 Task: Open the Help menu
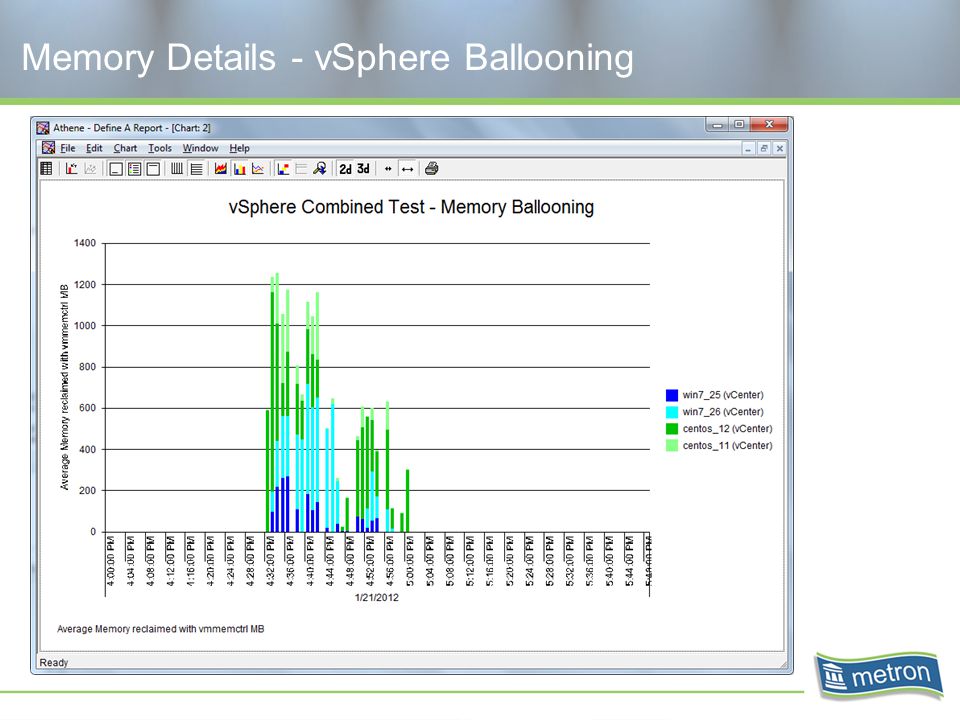(239, 148)
